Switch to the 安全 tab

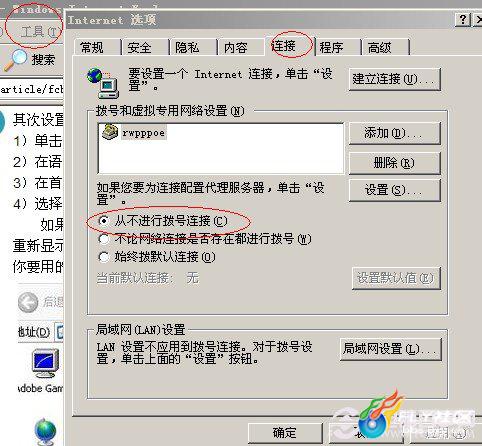coord(145,47)
